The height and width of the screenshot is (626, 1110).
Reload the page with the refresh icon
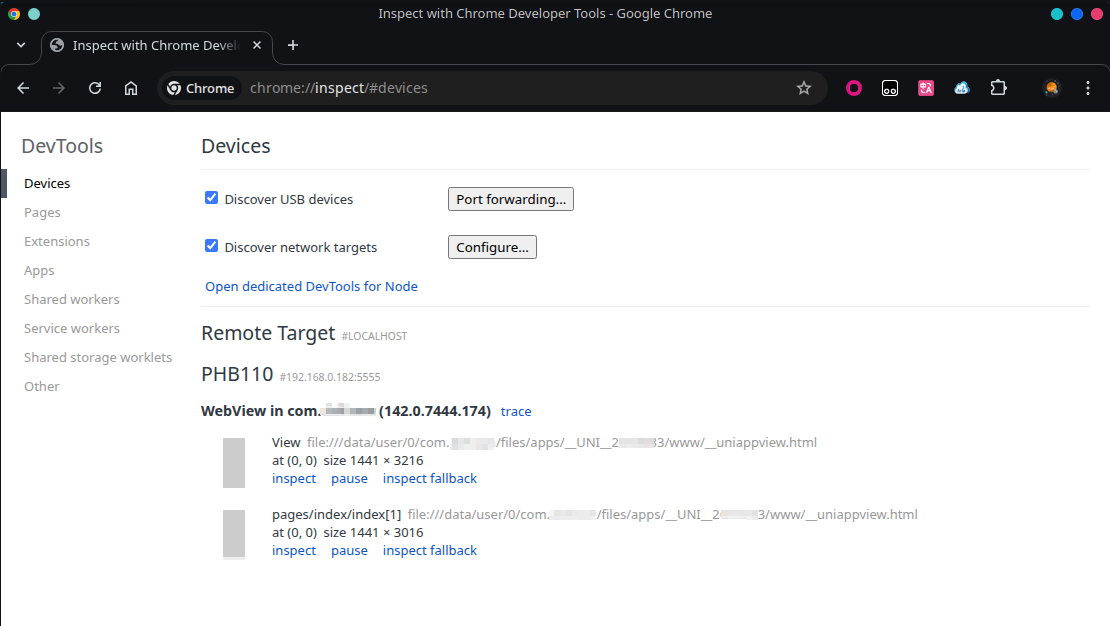95,88
